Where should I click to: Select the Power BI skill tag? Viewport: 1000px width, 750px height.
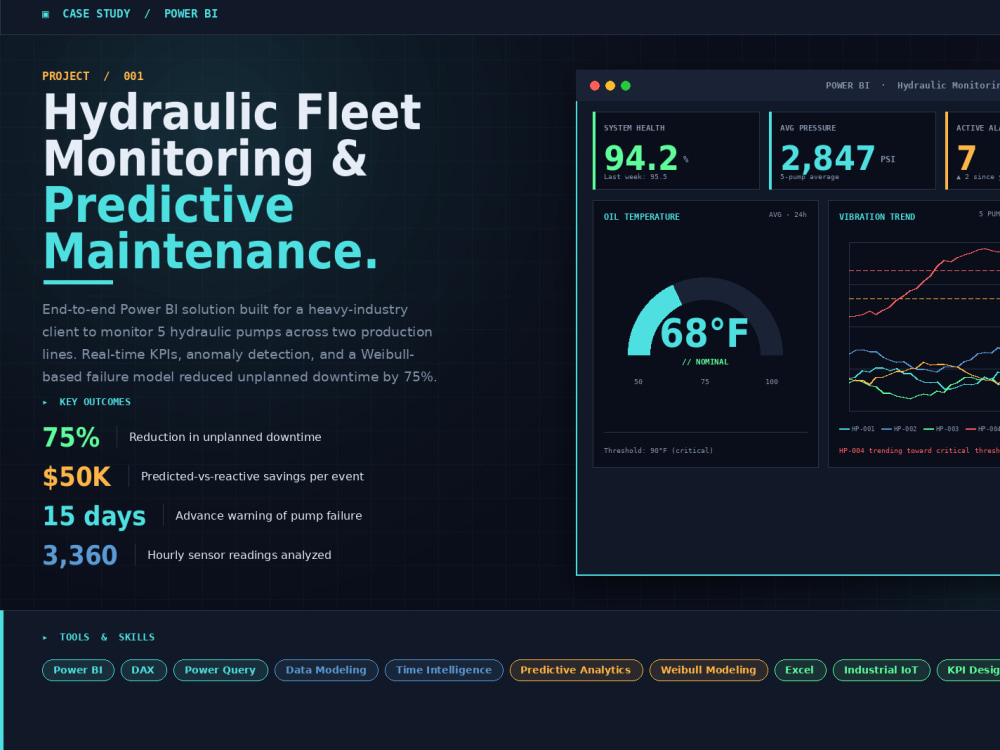pyautogui.click(x=78, y=670)
